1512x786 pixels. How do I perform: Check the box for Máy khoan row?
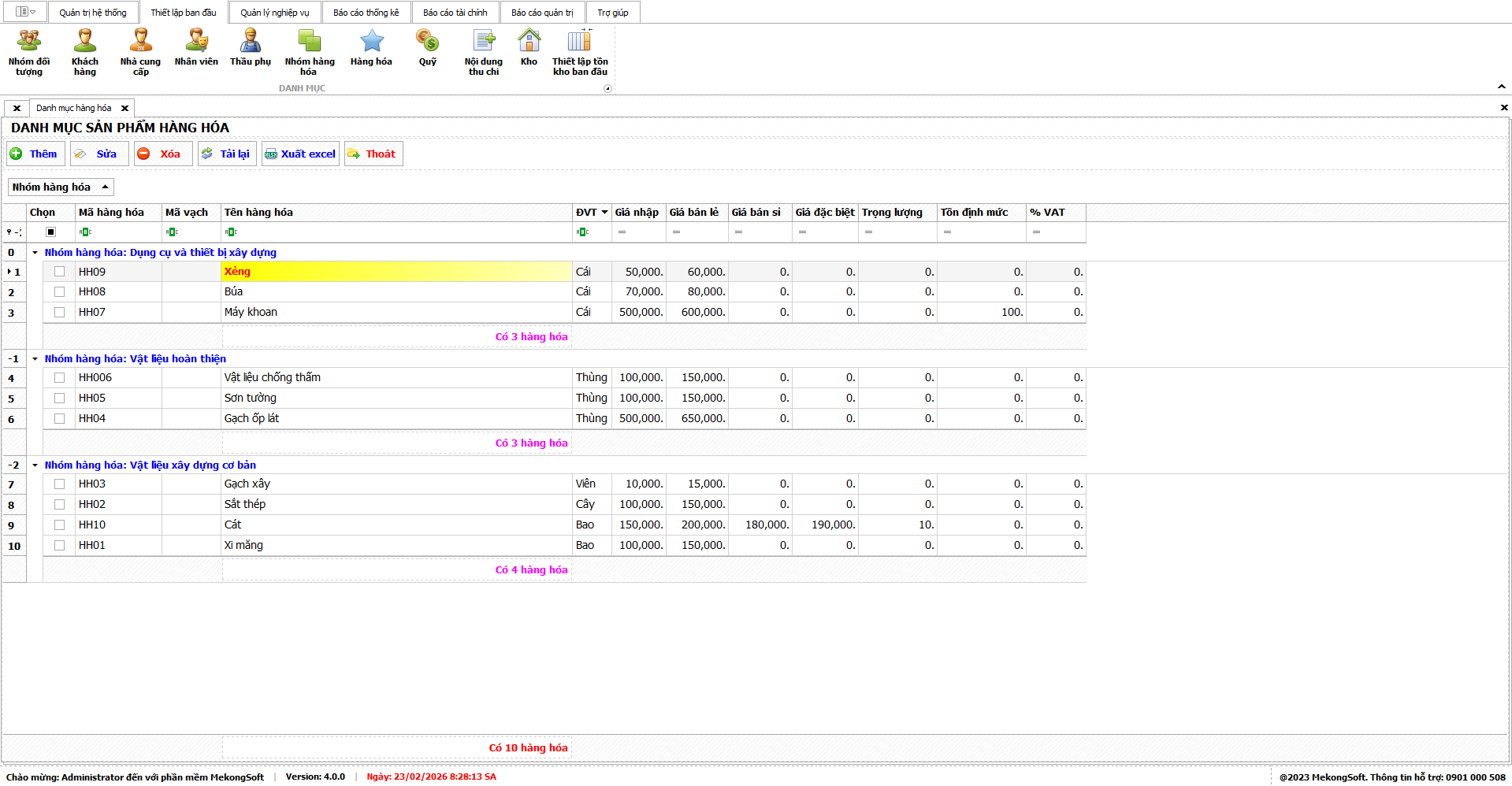pyautogui.click(x=59, y=313)
